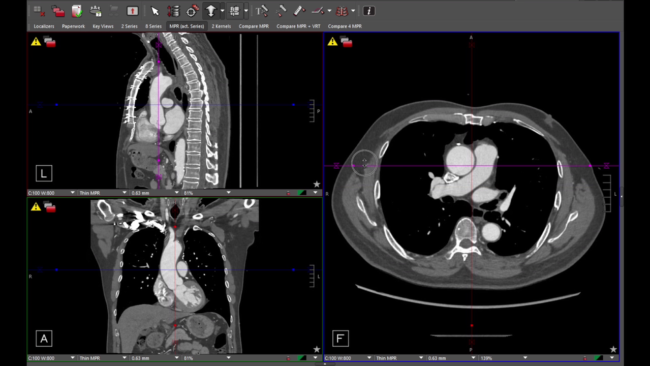Image resolution: width=650 pixels, height=366 pixels.
Task: Choose the 2 Kernels layout
Action: pos(221,26)
